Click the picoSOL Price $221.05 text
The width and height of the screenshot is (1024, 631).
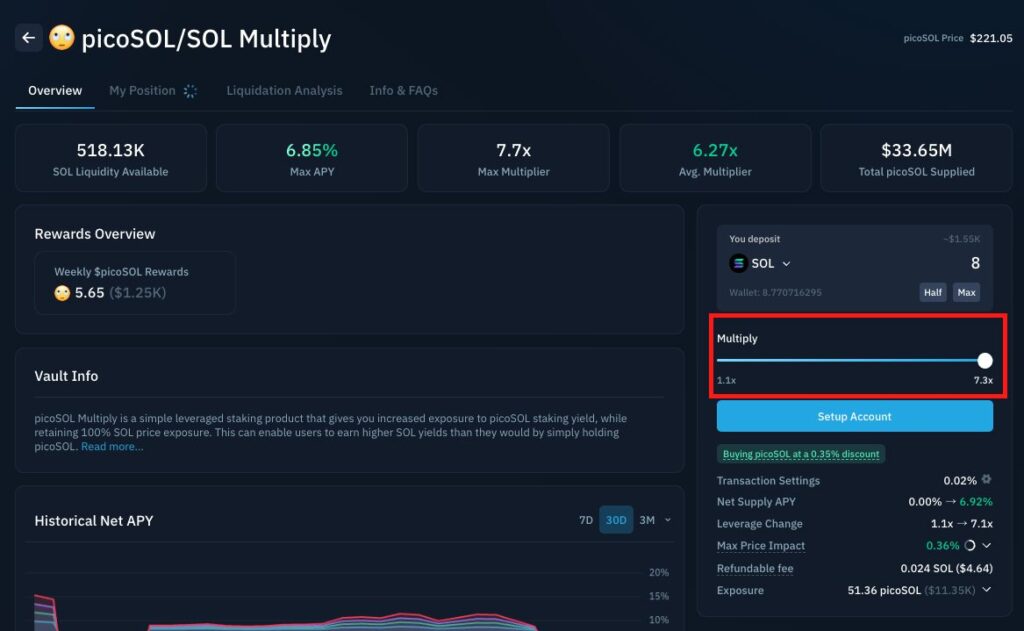[x=958, y=38]
